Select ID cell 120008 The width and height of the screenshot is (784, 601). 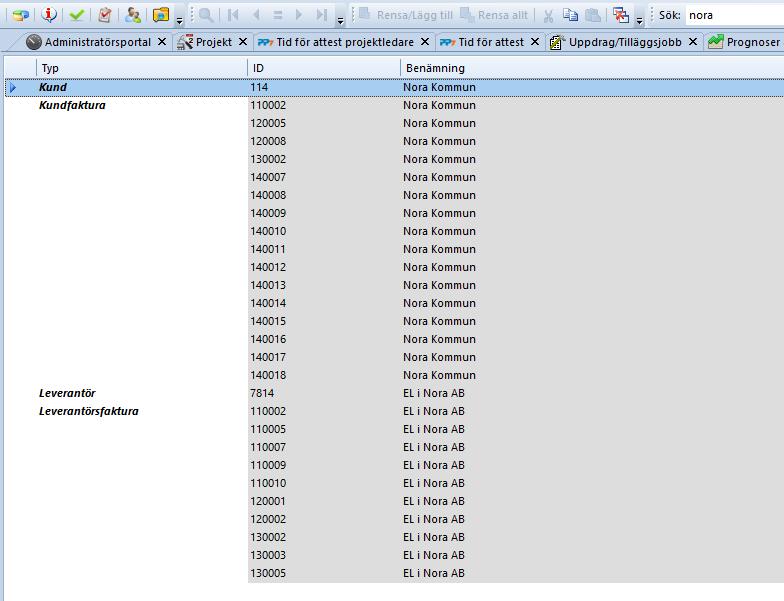click(x=324, y=141)
